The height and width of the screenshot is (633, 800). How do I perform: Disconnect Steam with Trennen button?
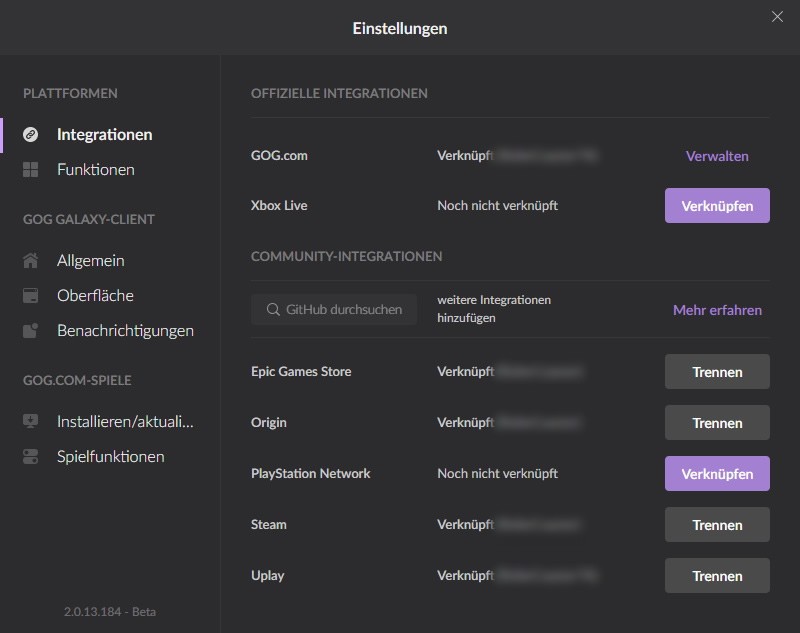pos(717,525)
